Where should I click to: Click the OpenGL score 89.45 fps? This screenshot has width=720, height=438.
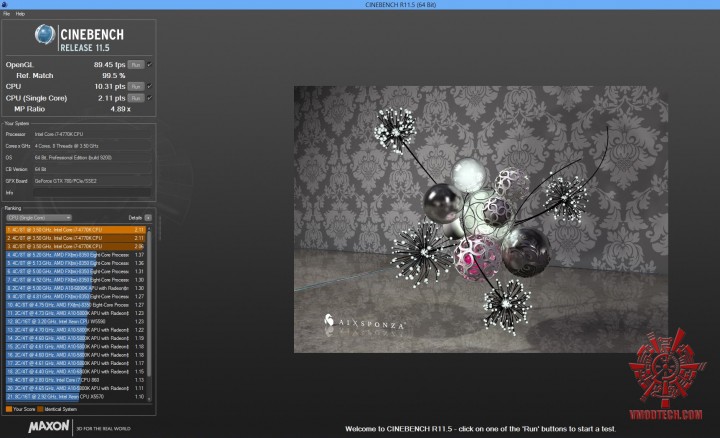point(109,65)
